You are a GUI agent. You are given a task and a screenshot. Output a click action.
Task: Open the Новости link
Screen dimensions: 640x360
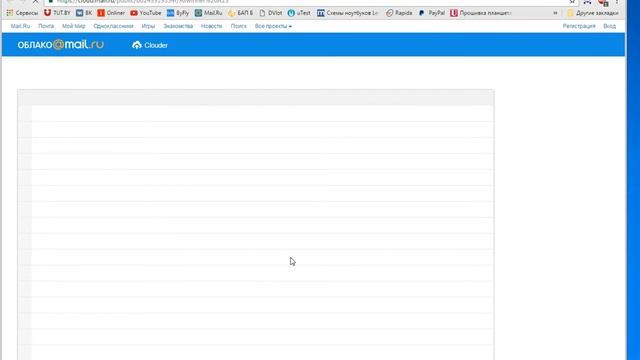pos(211,26)
